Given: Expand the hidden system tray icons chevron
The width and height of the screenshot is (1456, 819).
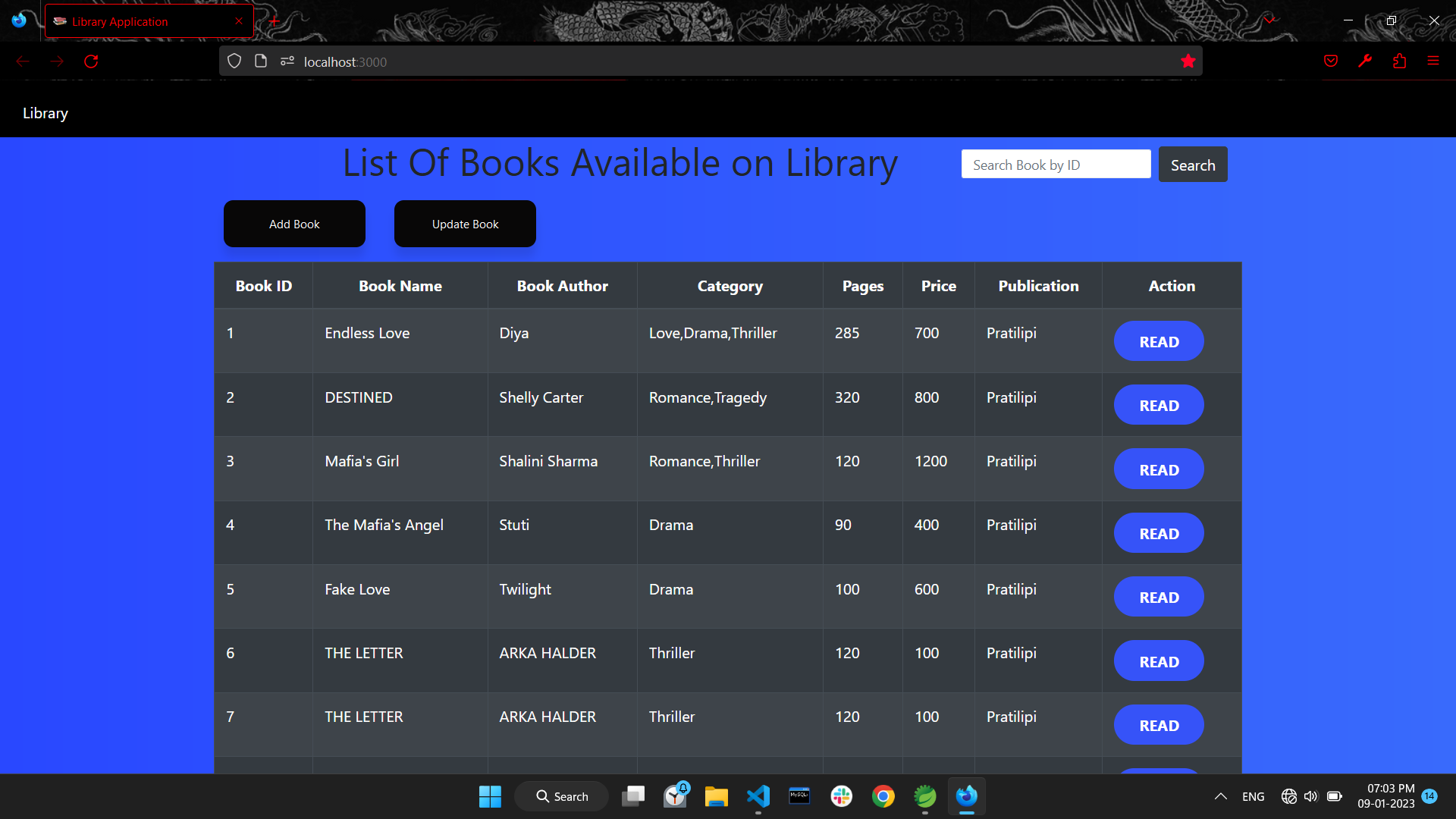Looking at the screenshot, I should 1220,796.
